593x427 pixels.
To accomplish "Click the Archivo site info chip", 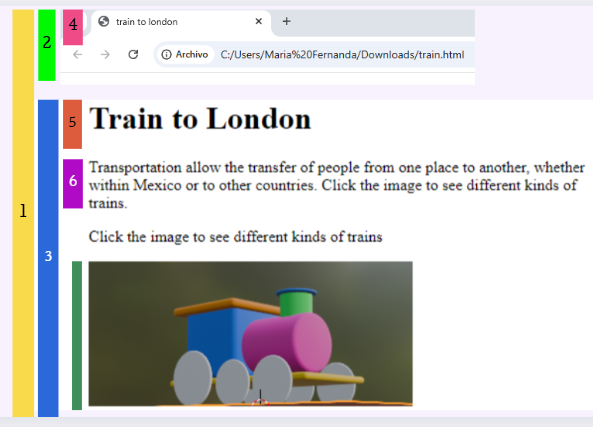I will tap(185, 54).
